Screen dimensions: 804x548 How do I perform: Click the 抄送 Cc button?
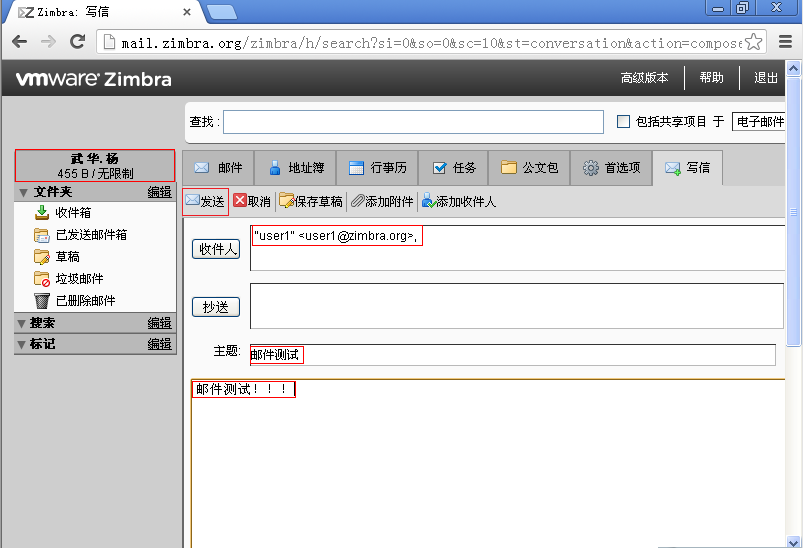pyautogui.click(x=216, y=307)
